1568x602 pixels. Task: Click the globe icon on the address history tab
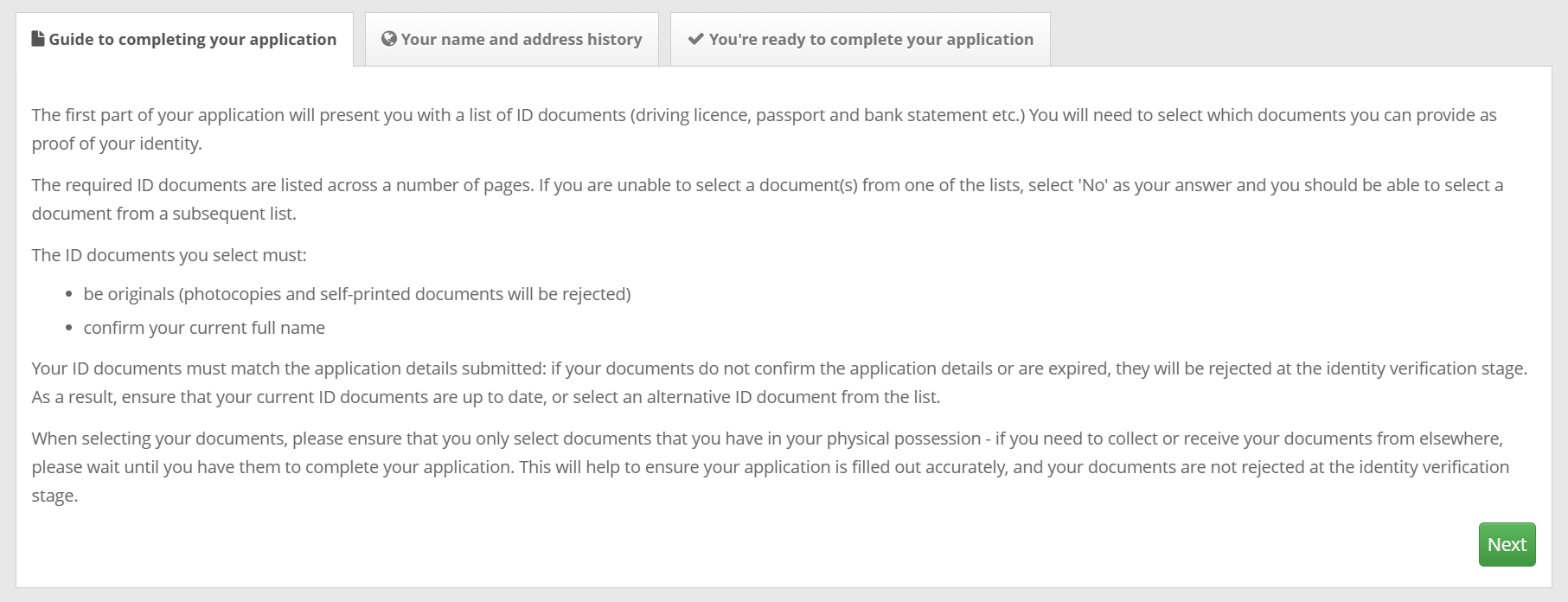pyautogui.click(x=389, y=39)
